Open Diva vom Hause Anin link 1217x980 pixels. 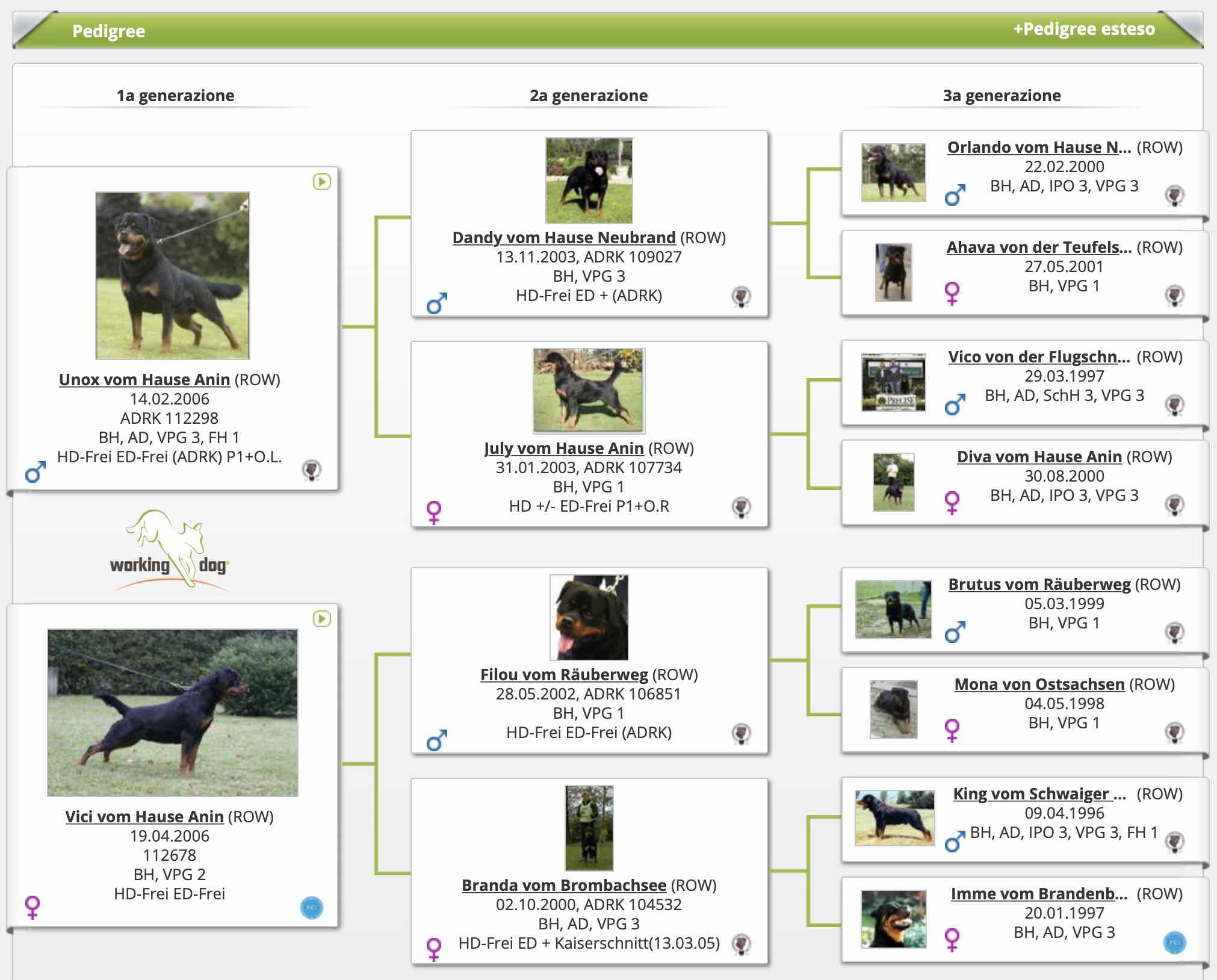click(x=1039, y=457)
